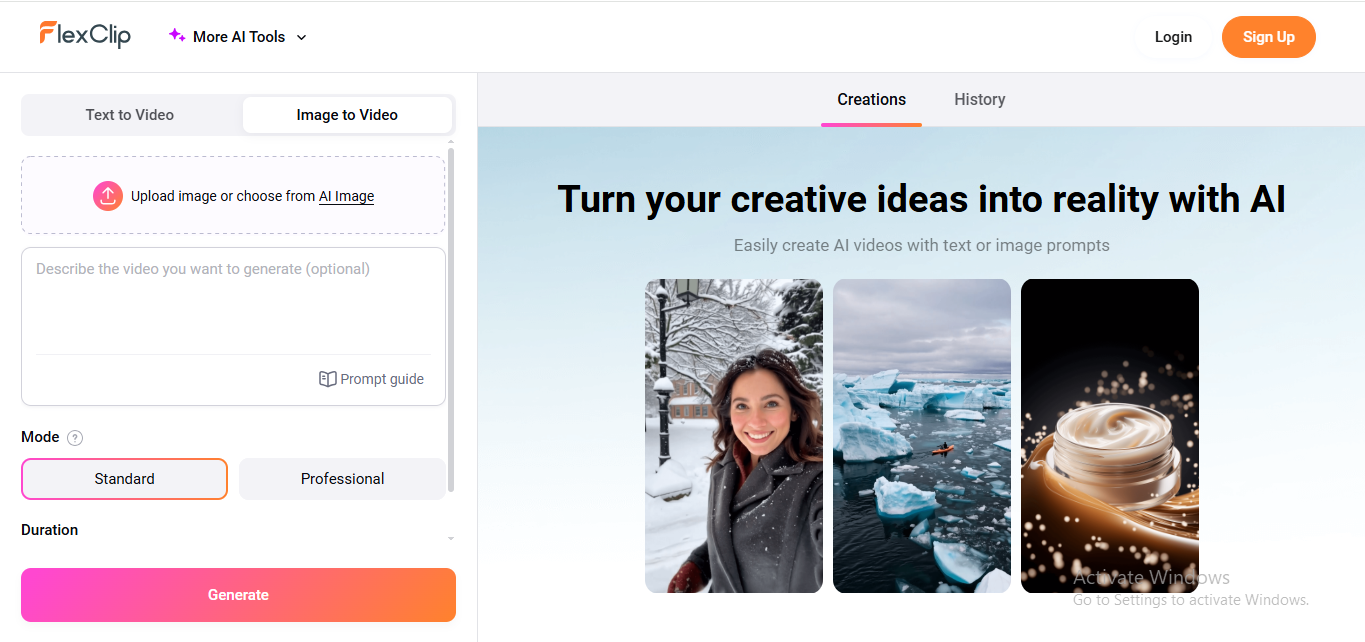Select the snowy selfie thumbnail
Screen dimensions: 1365x642
pyautogui.click(x=733, y=435)
